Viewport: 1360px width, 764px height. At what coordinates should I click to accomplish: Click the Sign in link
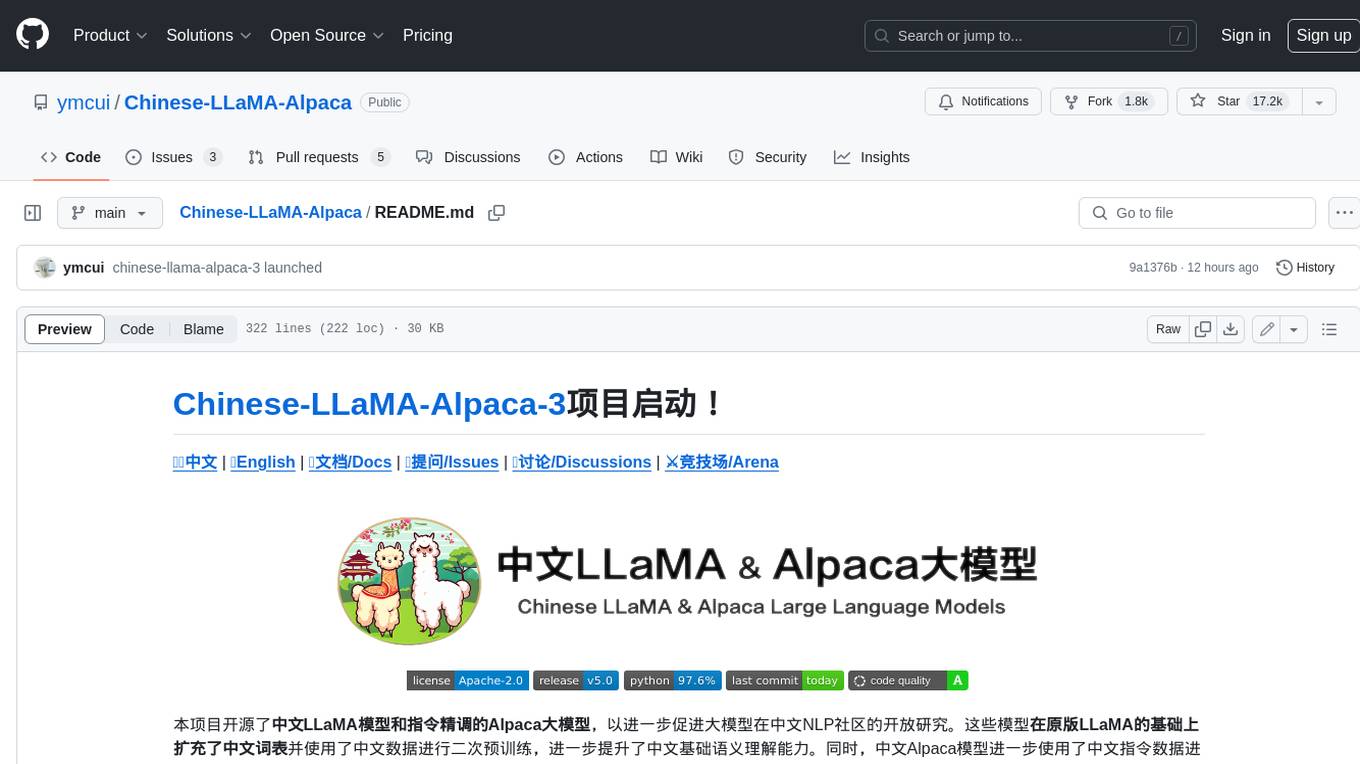pos(1245,35)
